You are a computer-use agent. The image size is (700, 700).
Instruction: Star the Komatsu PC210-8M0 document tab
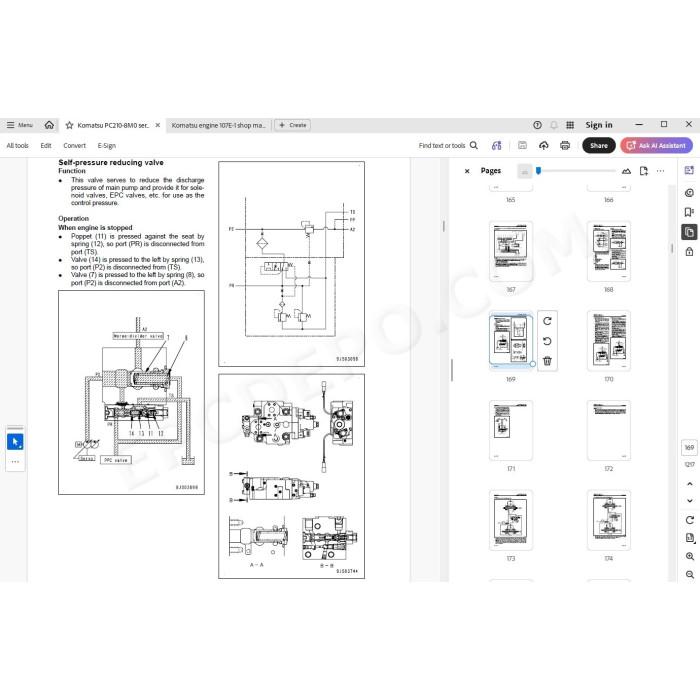[x=69, y=125]
